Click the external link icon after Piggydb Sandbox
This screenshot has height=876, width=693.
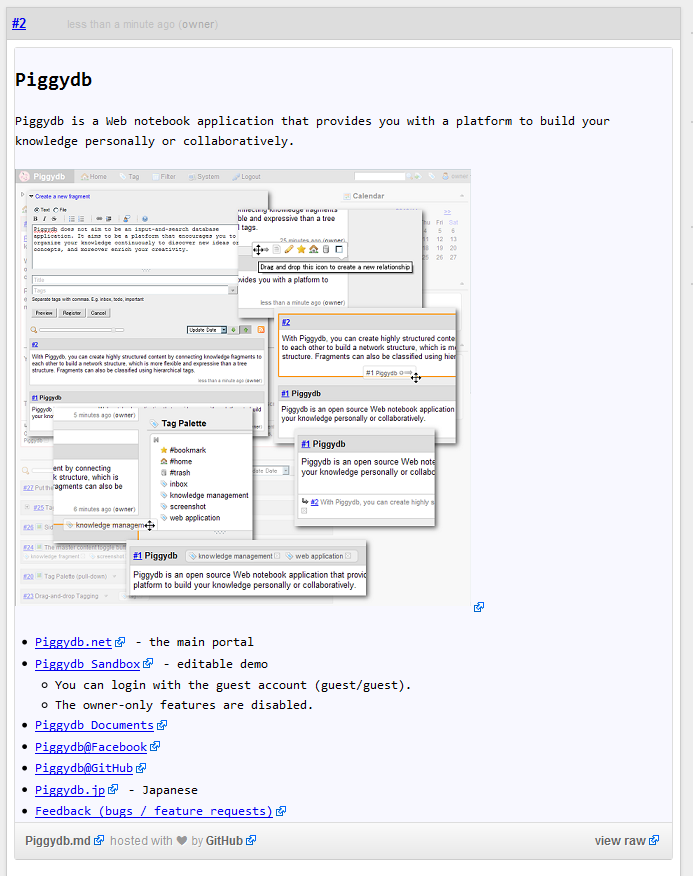[149, 664]
